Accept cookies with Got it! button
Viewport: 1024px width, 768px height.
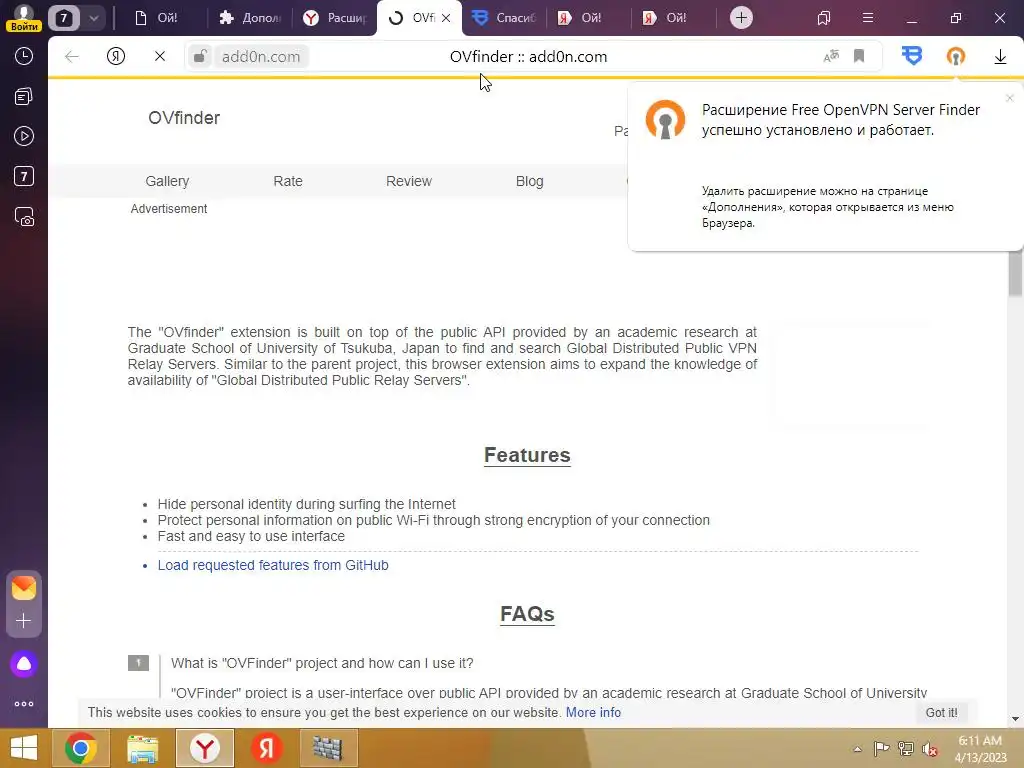click(x=942, y=712)
